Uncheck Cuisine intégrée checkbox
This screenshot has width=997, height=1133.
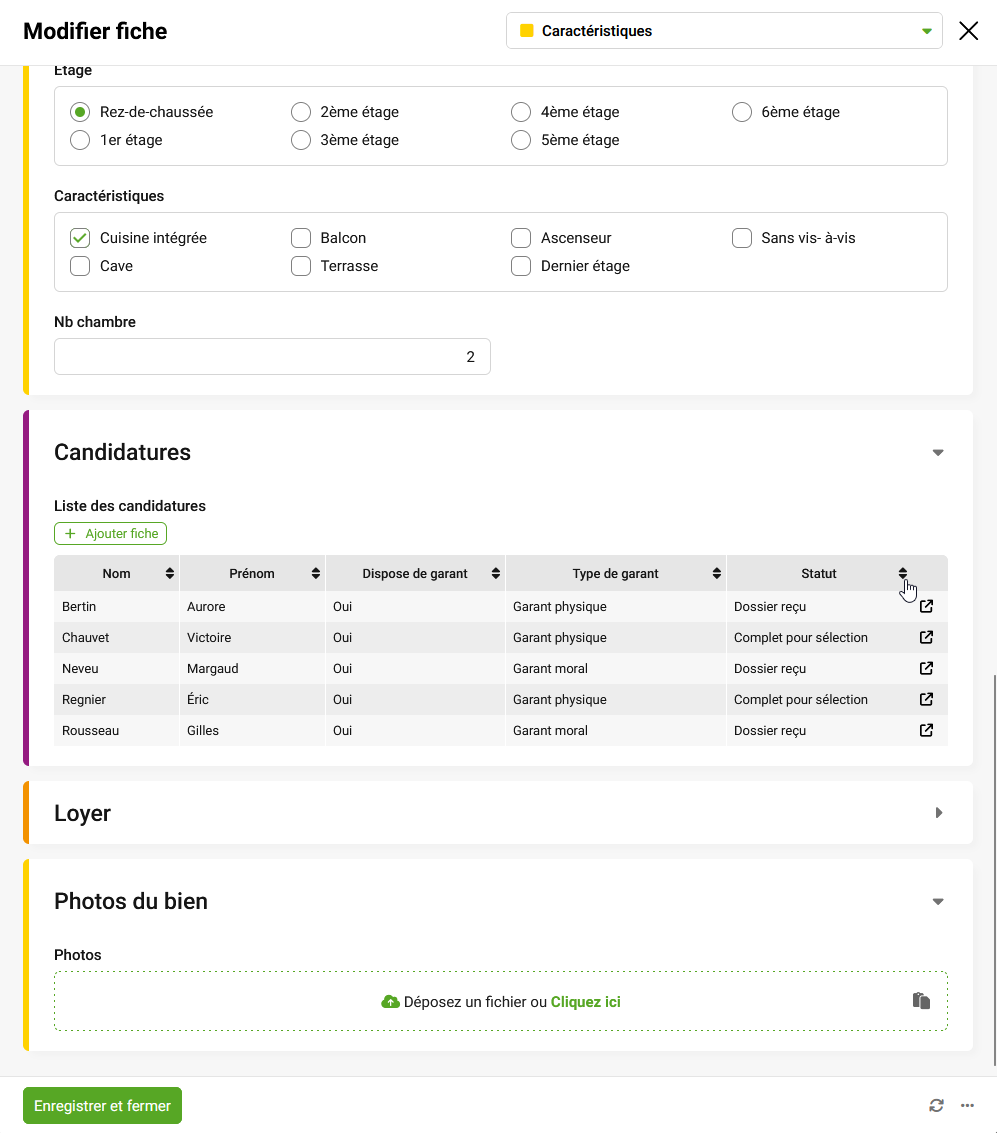80,238
